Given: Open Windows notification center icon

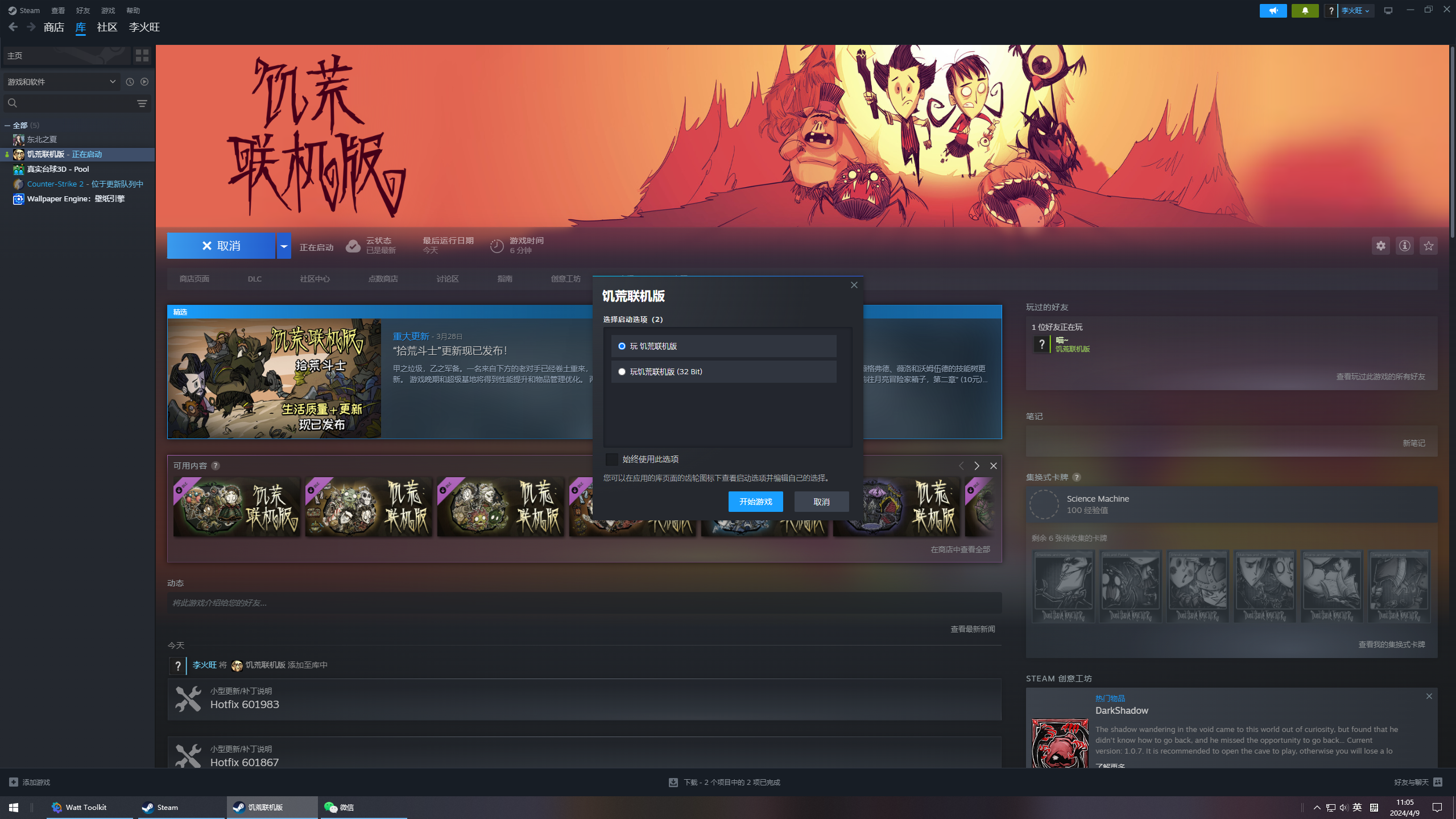Looking at the screenshot, I should coord(1437,808).
